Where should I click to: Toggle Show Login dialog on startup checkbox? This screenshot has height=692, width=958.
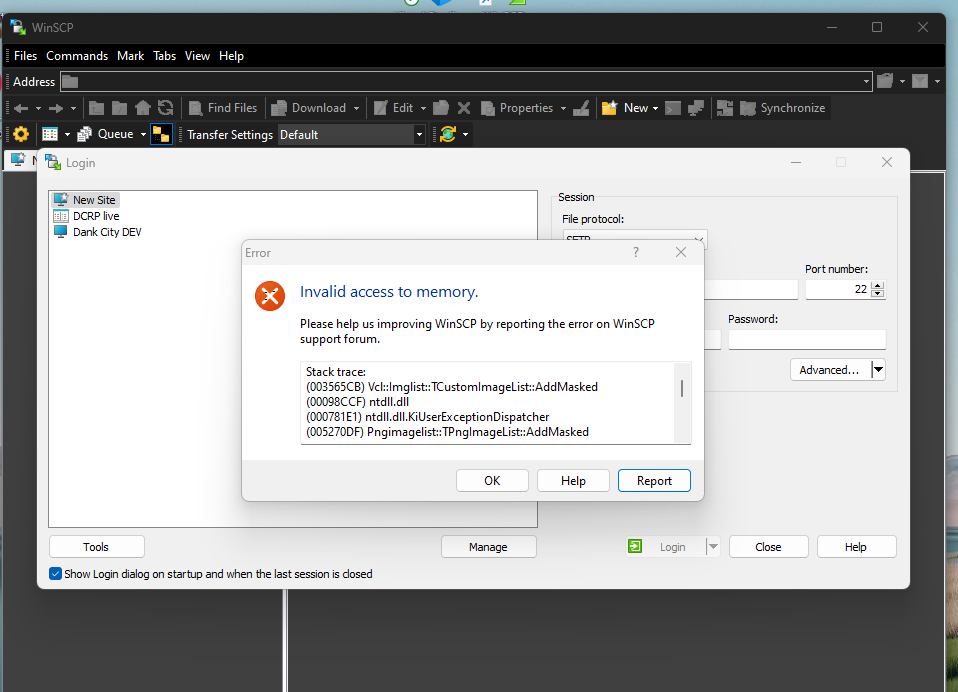pyautogui.click(x=56, y=574)
